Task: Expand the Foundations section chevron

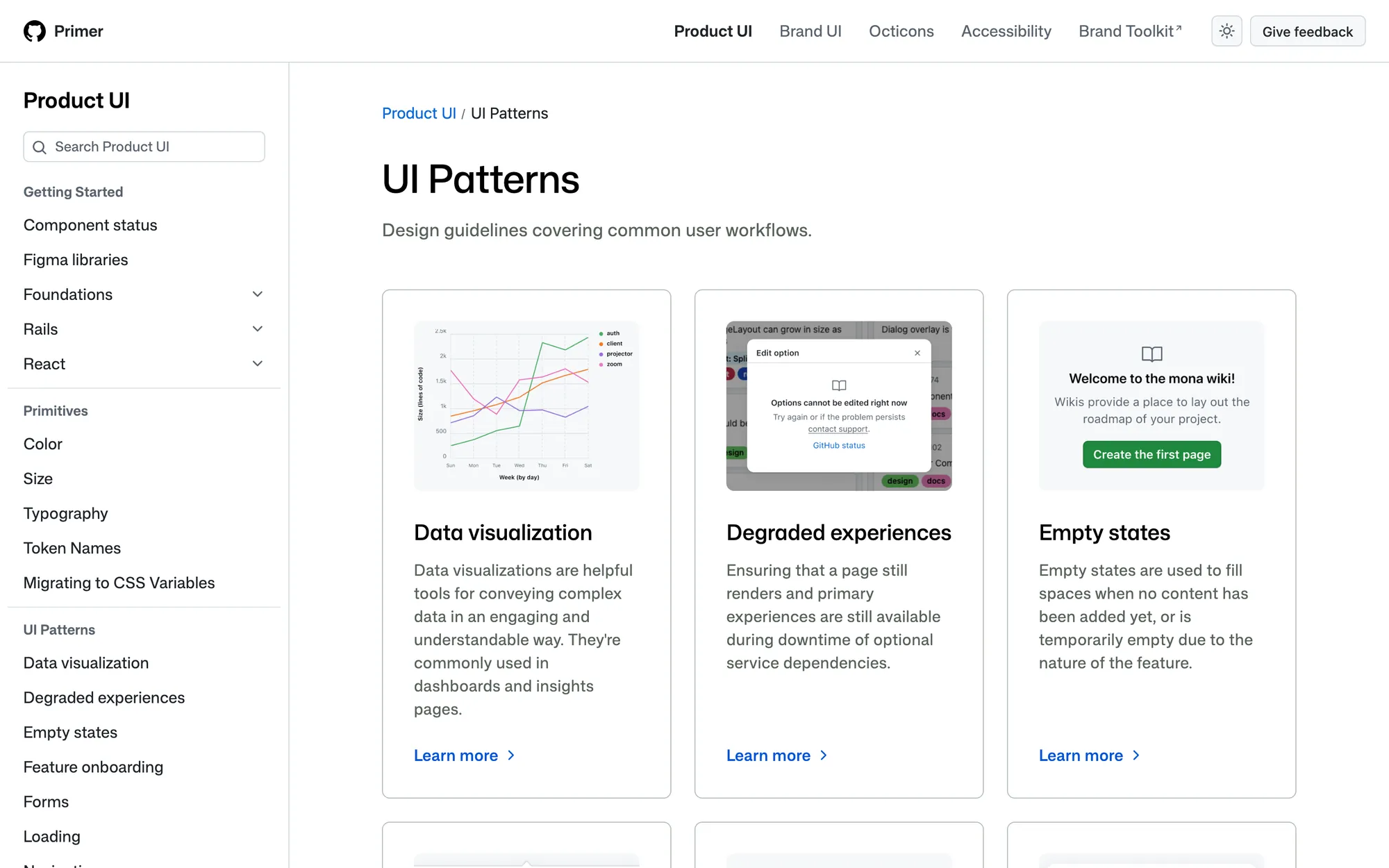Action: (x=258, y=294)
